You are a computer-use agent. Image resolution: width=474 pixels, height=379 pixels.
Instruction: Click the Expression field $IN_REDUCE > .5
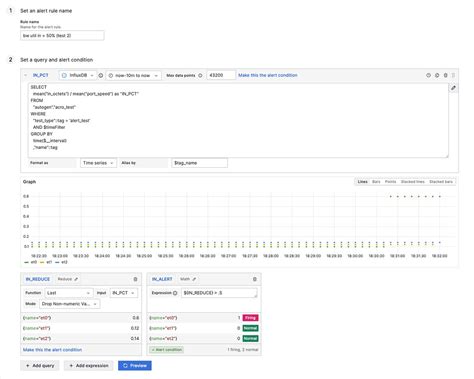[219, 293]
